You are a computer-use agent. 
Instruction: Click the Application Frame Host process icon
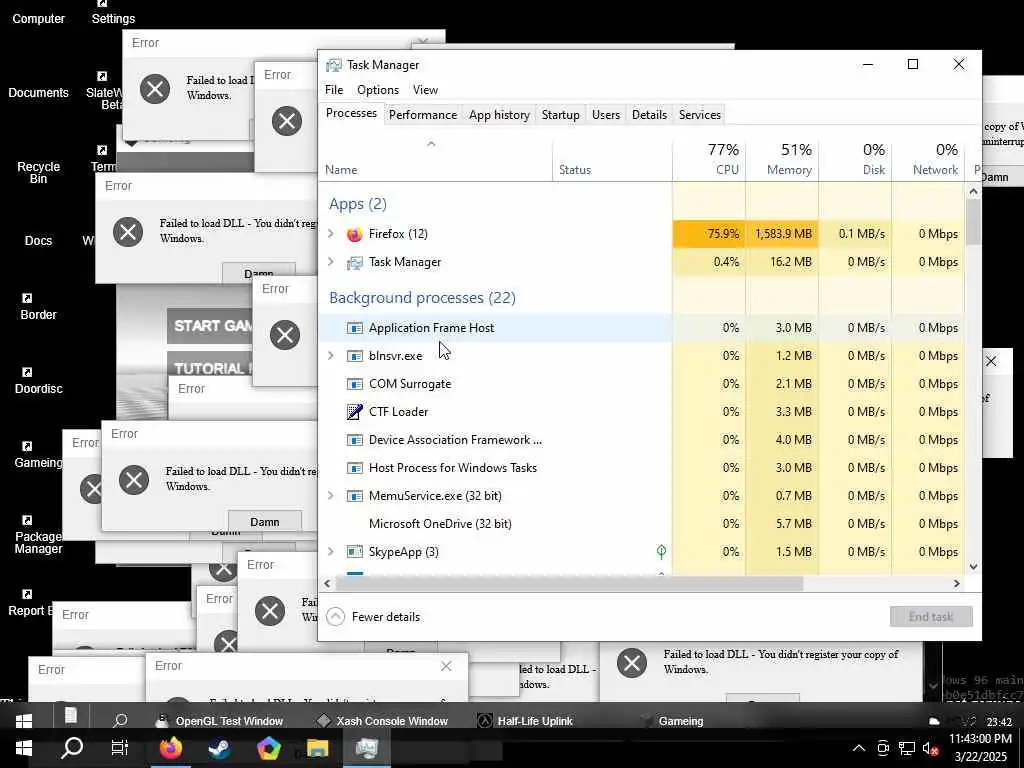355,328
